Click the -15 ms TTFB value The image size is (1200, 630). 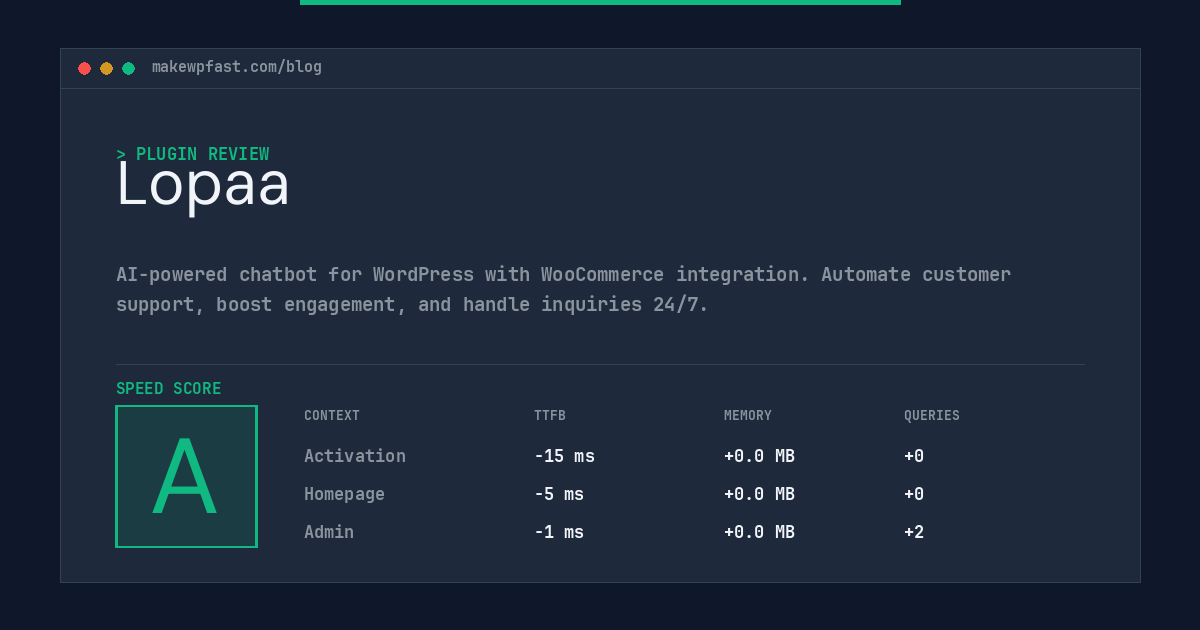[564, 456]
